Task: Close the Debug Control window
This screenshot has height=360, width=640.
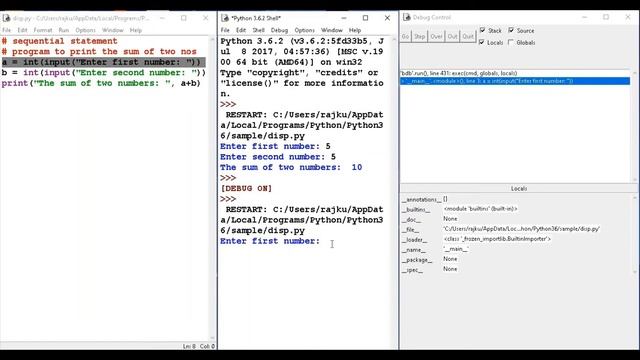Action: pos(628,17)
